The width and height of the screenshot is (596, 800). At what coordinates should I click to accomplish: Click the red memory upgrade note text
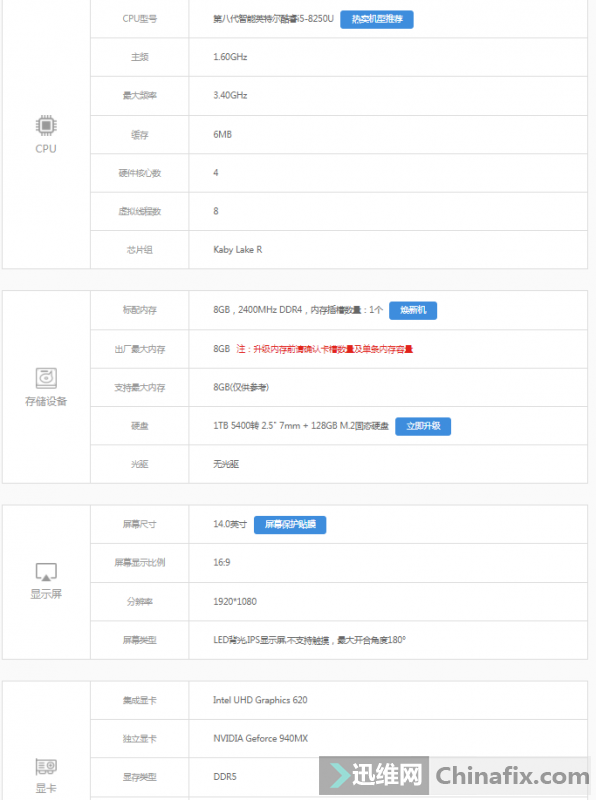pos(325,349)
